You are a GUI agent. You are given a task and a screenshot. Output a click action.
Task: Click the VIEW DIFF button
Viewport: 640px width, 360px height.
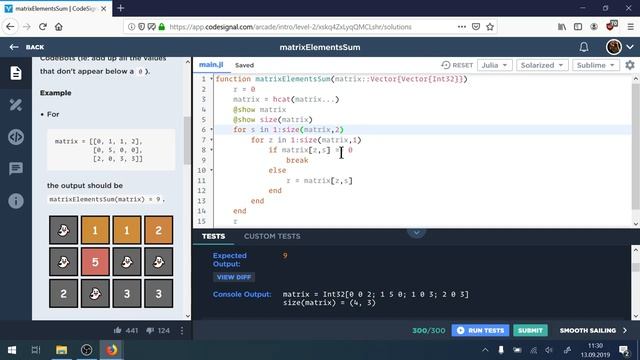234,277
